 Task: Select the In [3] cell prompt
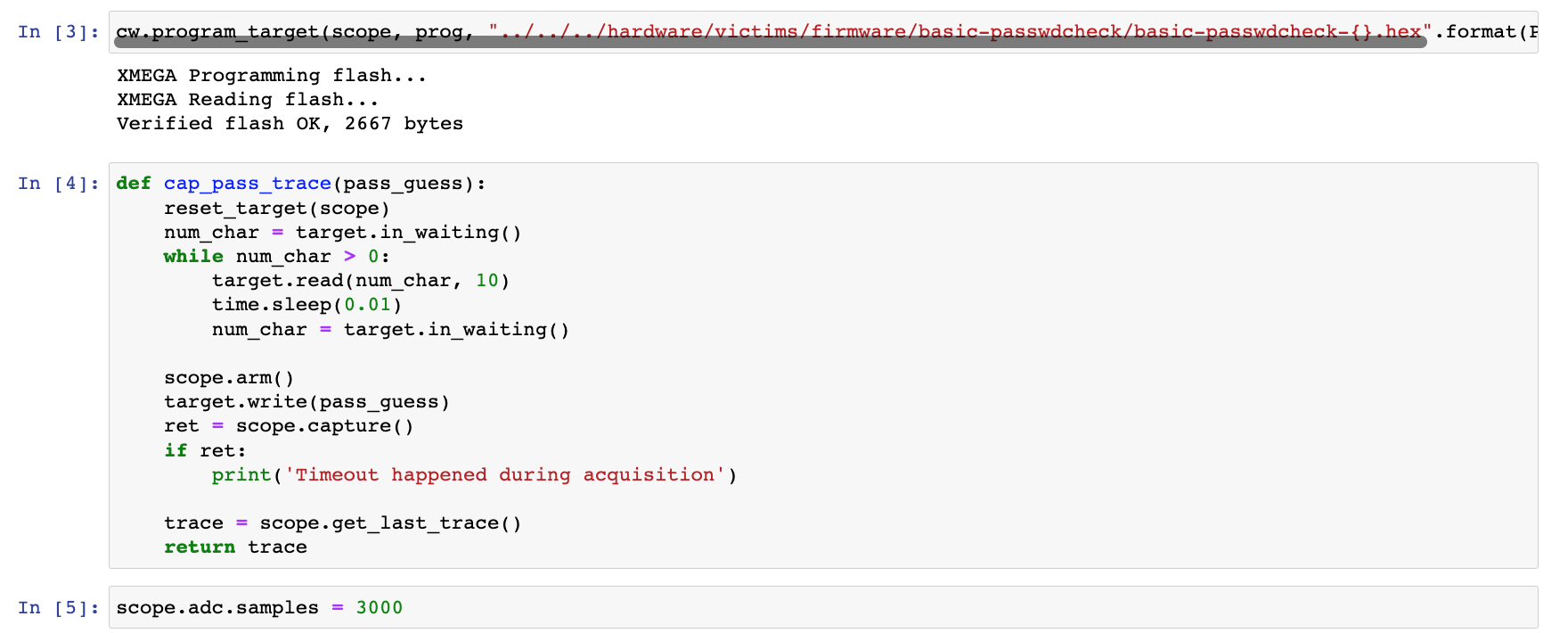59,32
